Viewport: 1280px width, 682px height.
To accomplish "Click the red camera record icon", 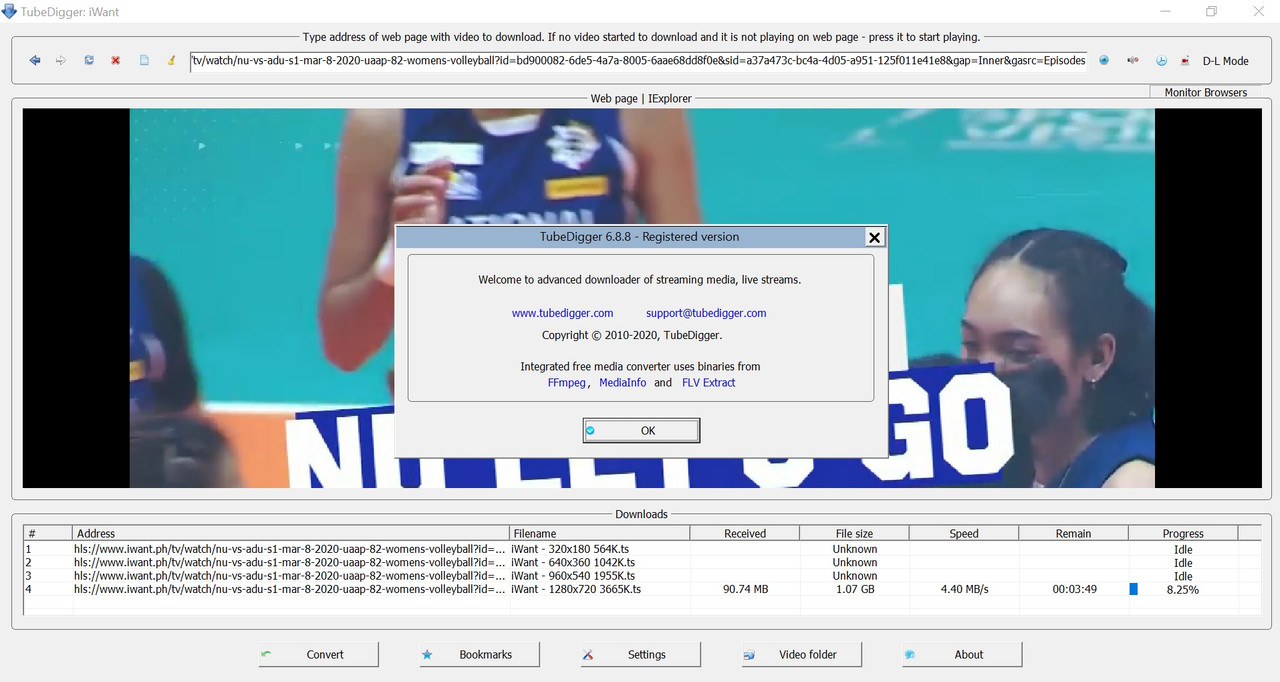I will pos(1185,60).
